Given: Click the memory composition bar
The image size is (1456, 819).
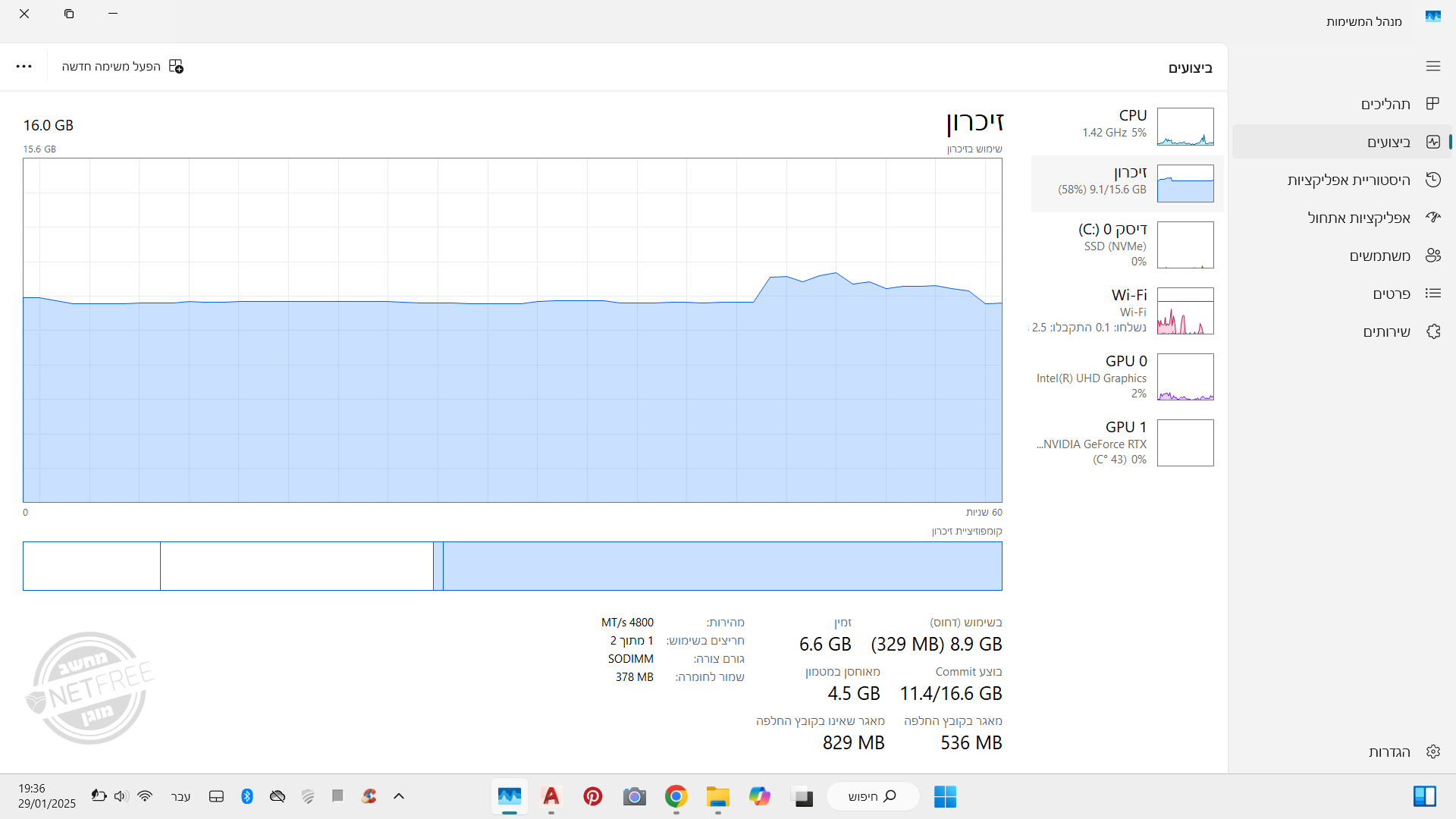Looking at the screenshot, I should 513,566.
